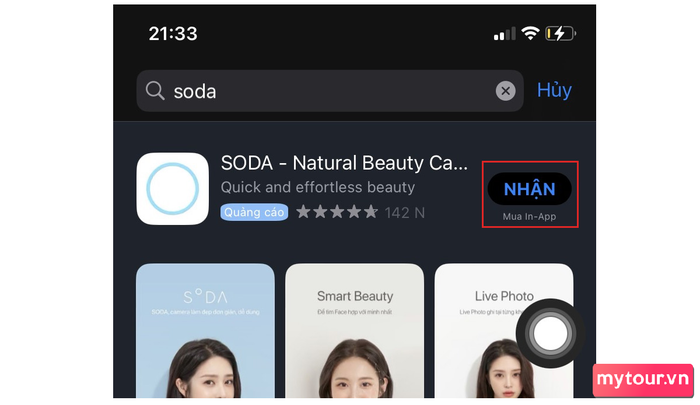Clear the search field with X icon
Viewport: 700px width, 405px height.
(x=505, y=91)
